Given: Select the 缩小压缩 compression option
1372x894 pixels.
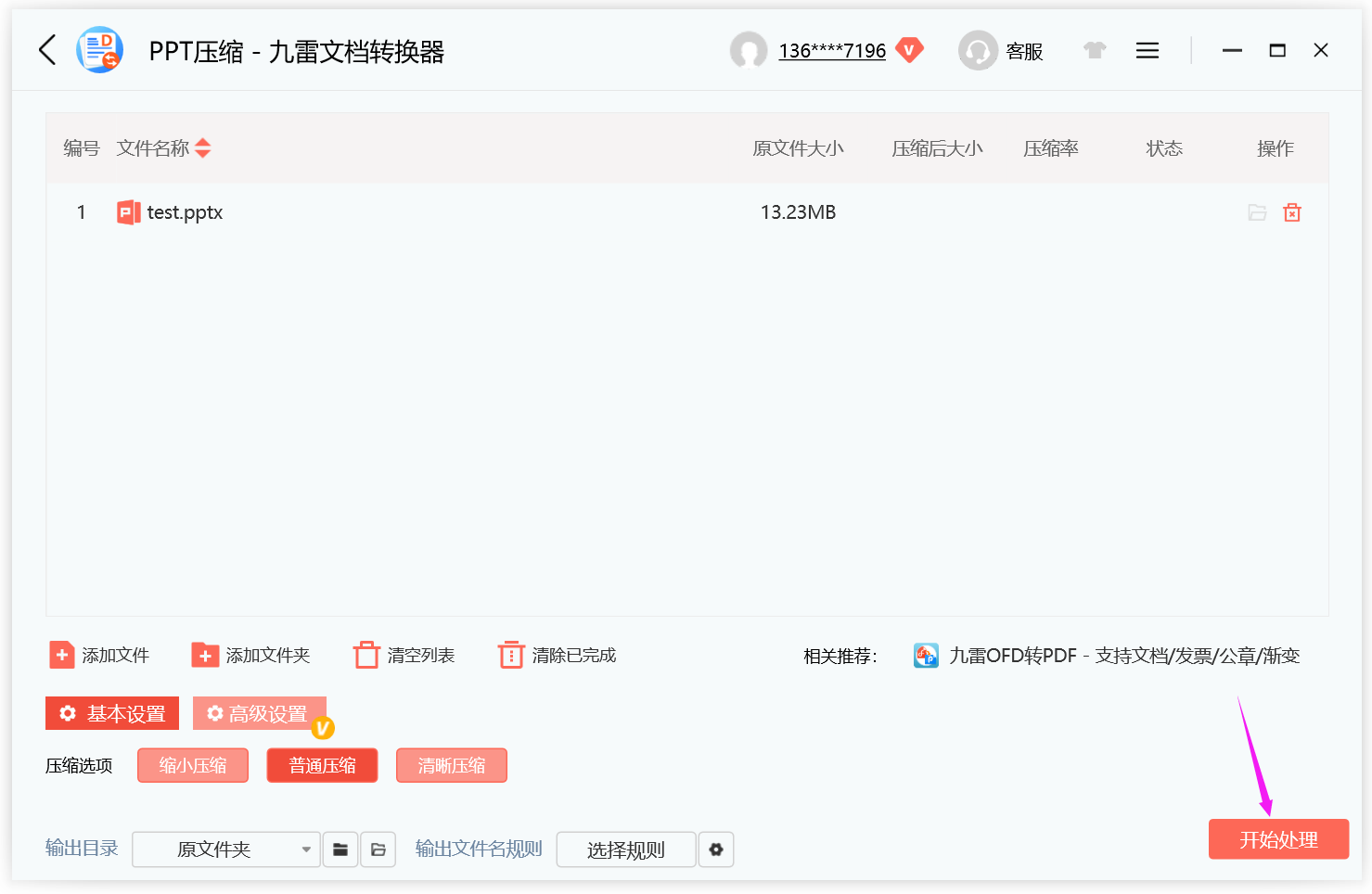Looking at the screenshot, I should pos(192,765).
